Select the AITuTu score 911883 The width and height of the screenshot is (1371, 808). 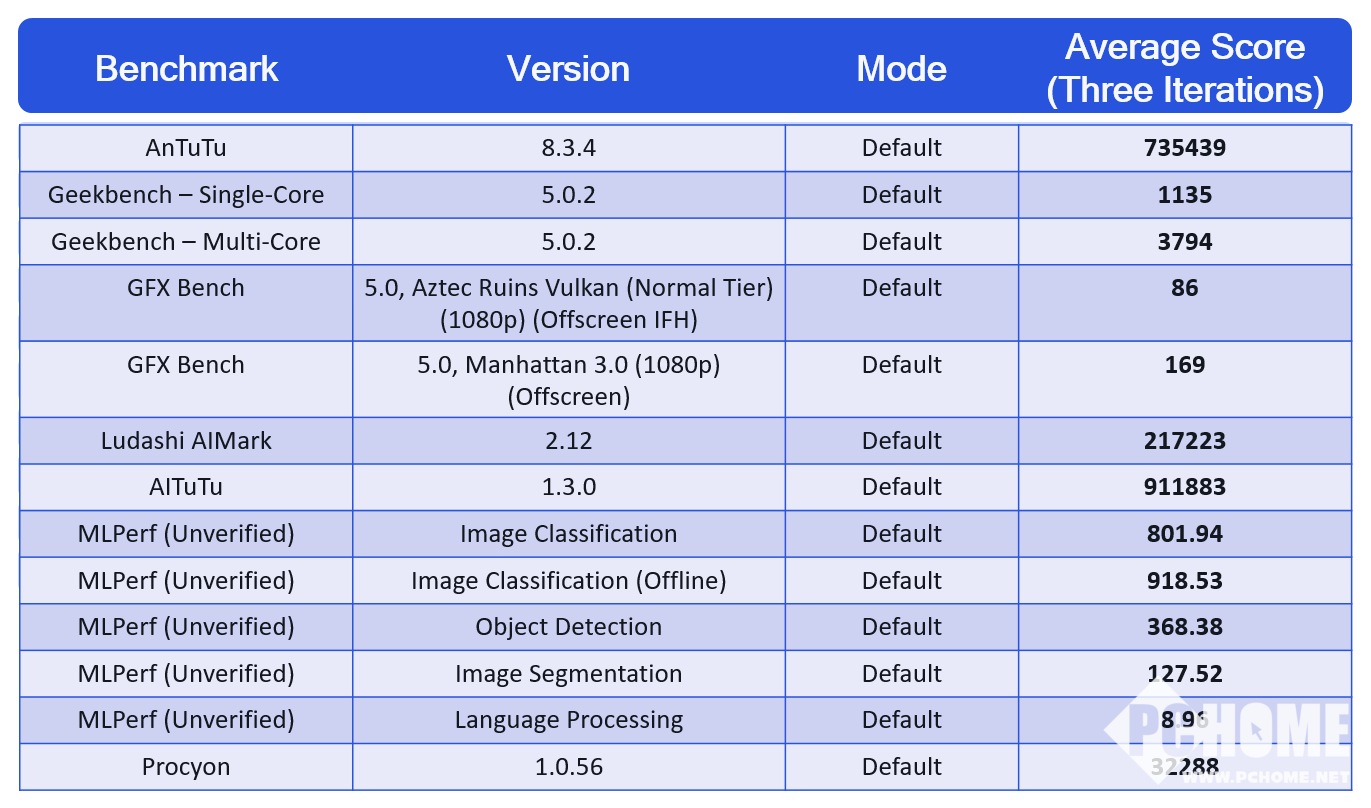click(x=1185, y=487)
